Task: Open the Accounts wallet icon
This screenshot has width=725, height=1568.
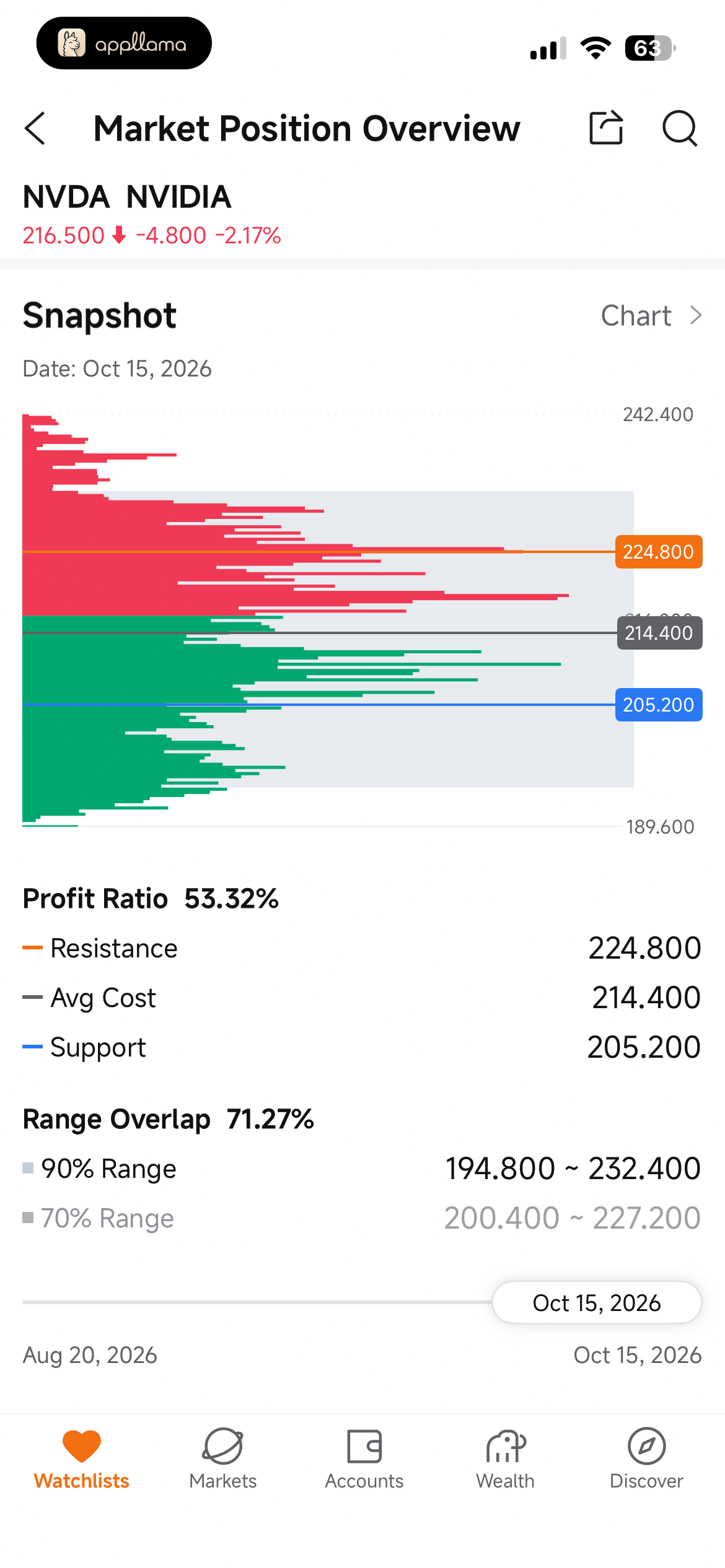Action: 364,1446
